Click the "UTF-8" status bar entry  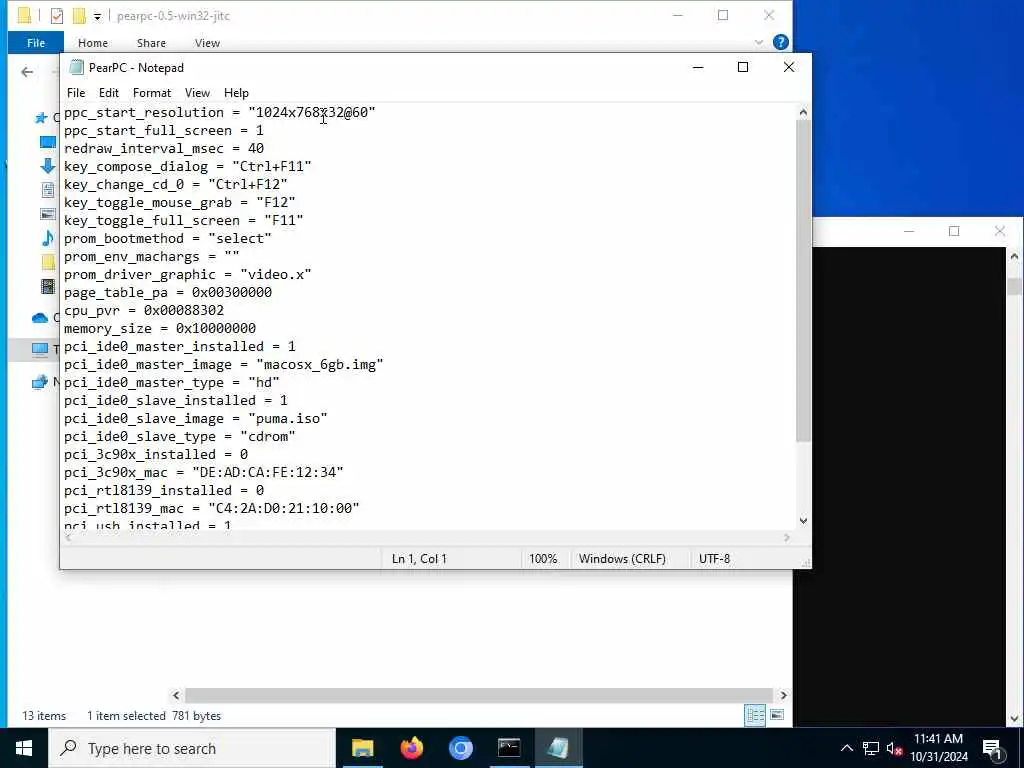coord(714,558)
